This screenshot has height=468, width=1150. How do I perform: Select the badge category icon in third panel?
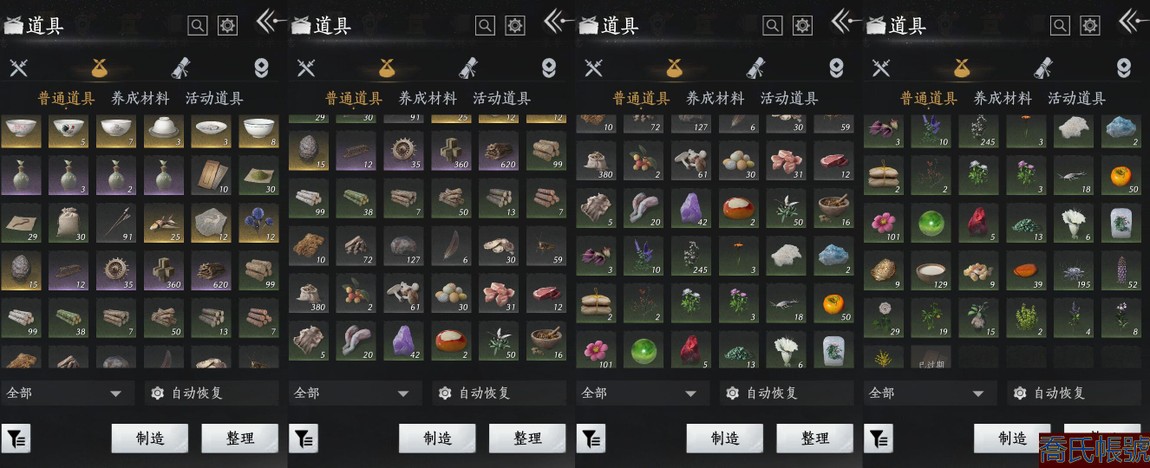836,68
